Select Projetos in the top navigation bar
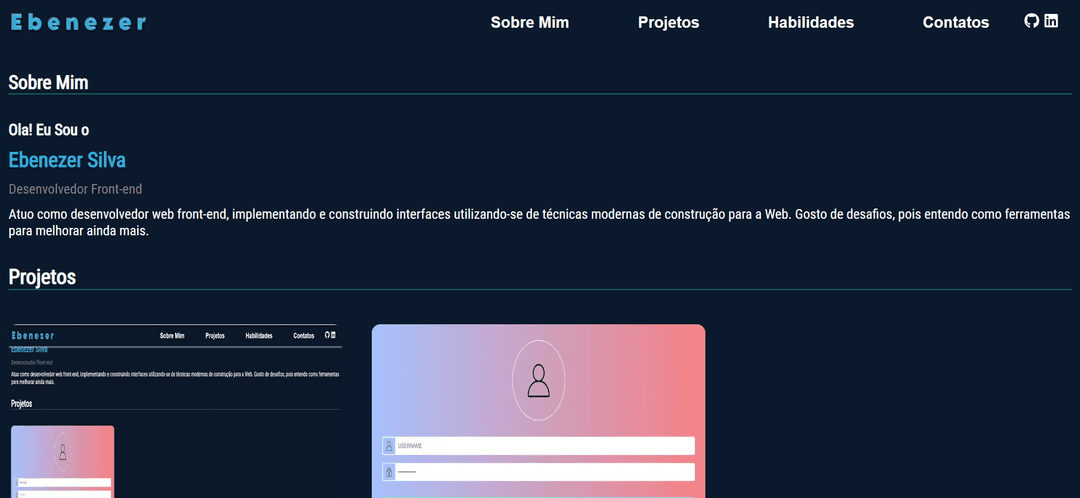Viewport: 1080px width, 498px height. click(668, 22)
